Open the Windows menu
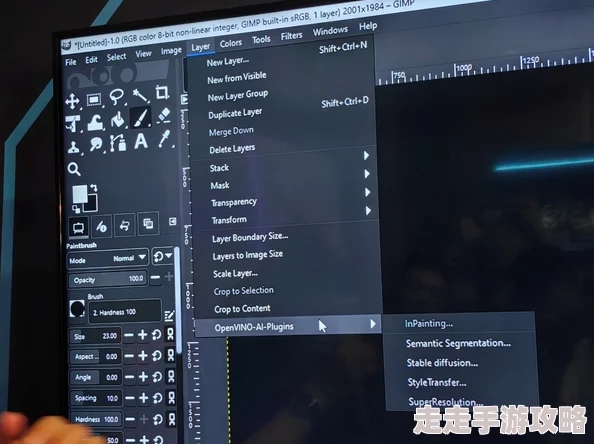This screenshot has height=444, width=594. pyautogui.click(x=330, y=31)
